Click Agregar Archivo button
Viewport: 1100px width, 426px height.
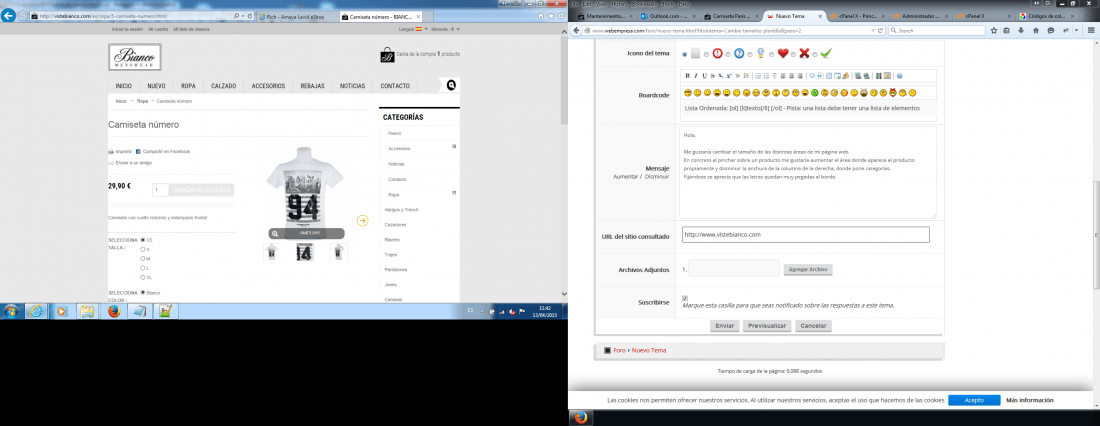tap(808, 269)
